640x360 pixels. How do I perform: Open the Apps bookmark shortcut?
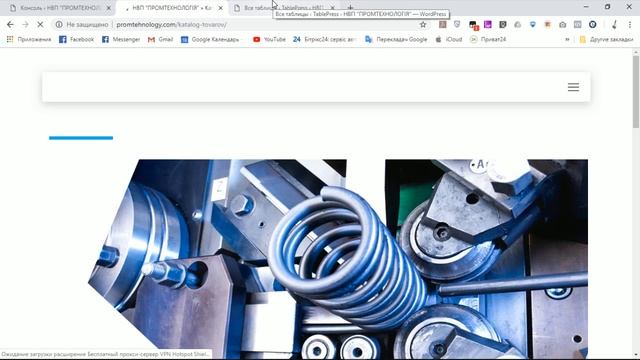29,39
